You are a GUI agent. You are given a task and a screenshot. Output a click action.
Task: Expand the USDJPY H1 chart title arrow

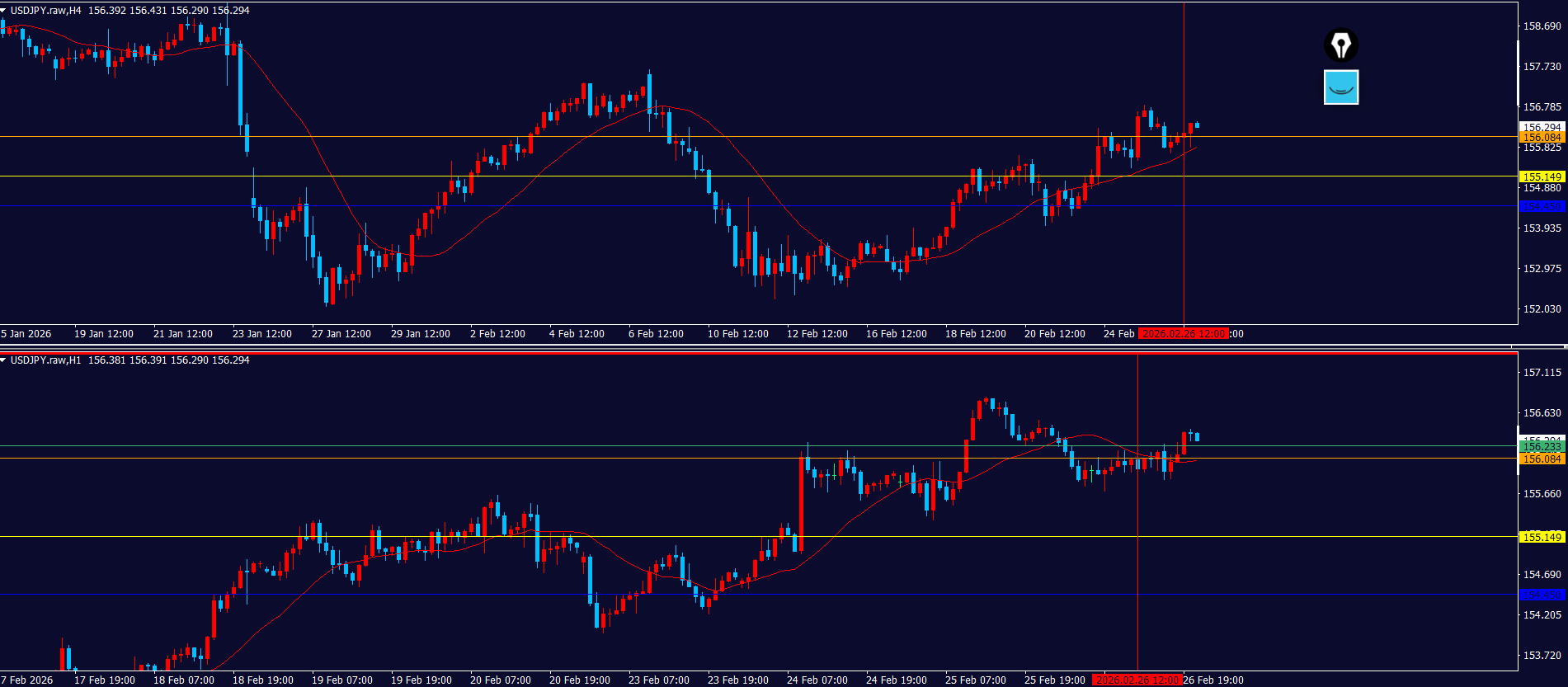[4, 360]
